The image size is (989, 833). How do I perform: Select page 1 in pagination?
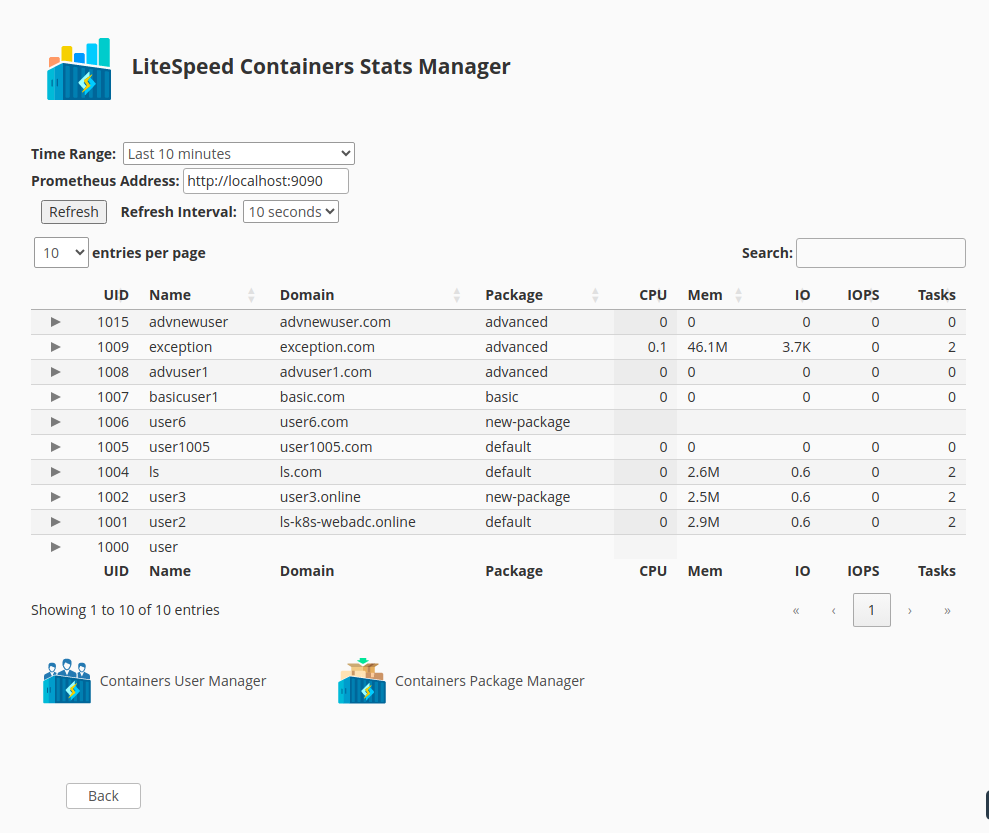click(x=871, y=610)
